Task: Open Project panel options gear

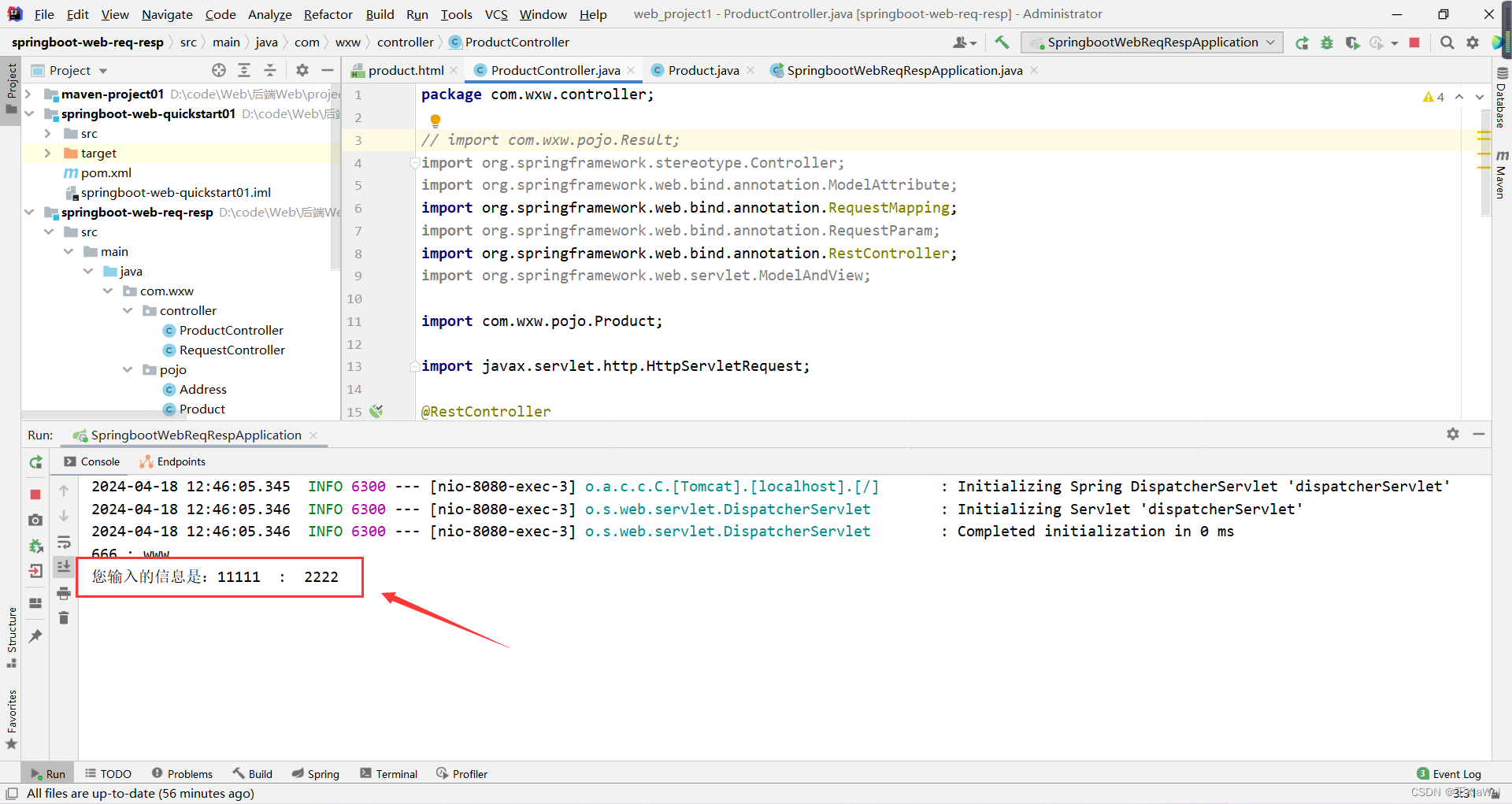Action: [x=302, y=70]
